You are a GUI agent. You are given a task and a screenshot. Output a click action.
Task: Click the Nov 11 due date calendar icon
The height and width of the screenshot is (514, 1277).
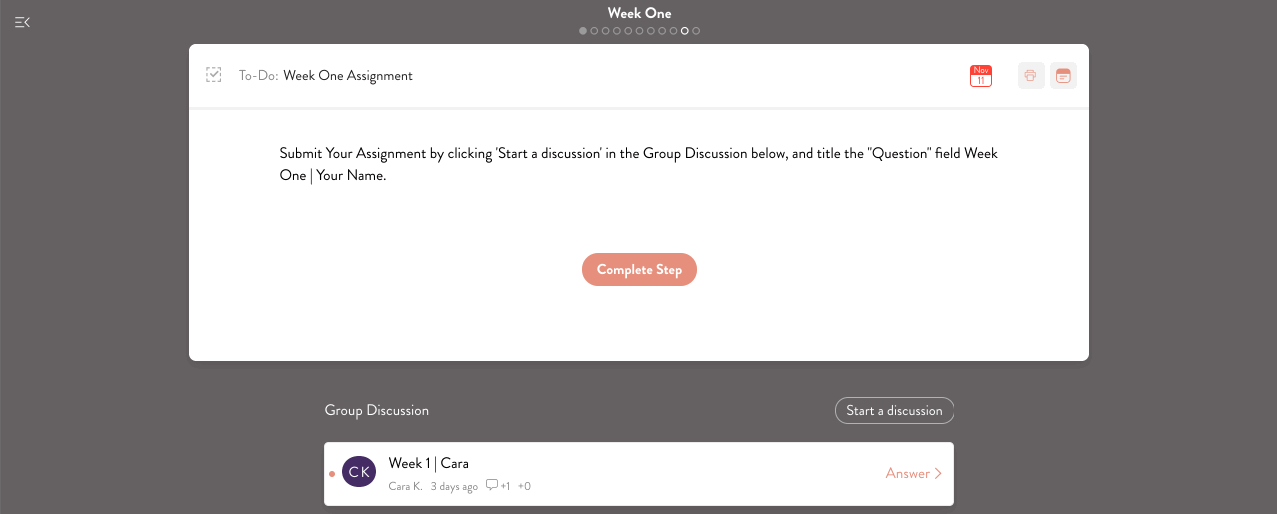pos(981,76)
